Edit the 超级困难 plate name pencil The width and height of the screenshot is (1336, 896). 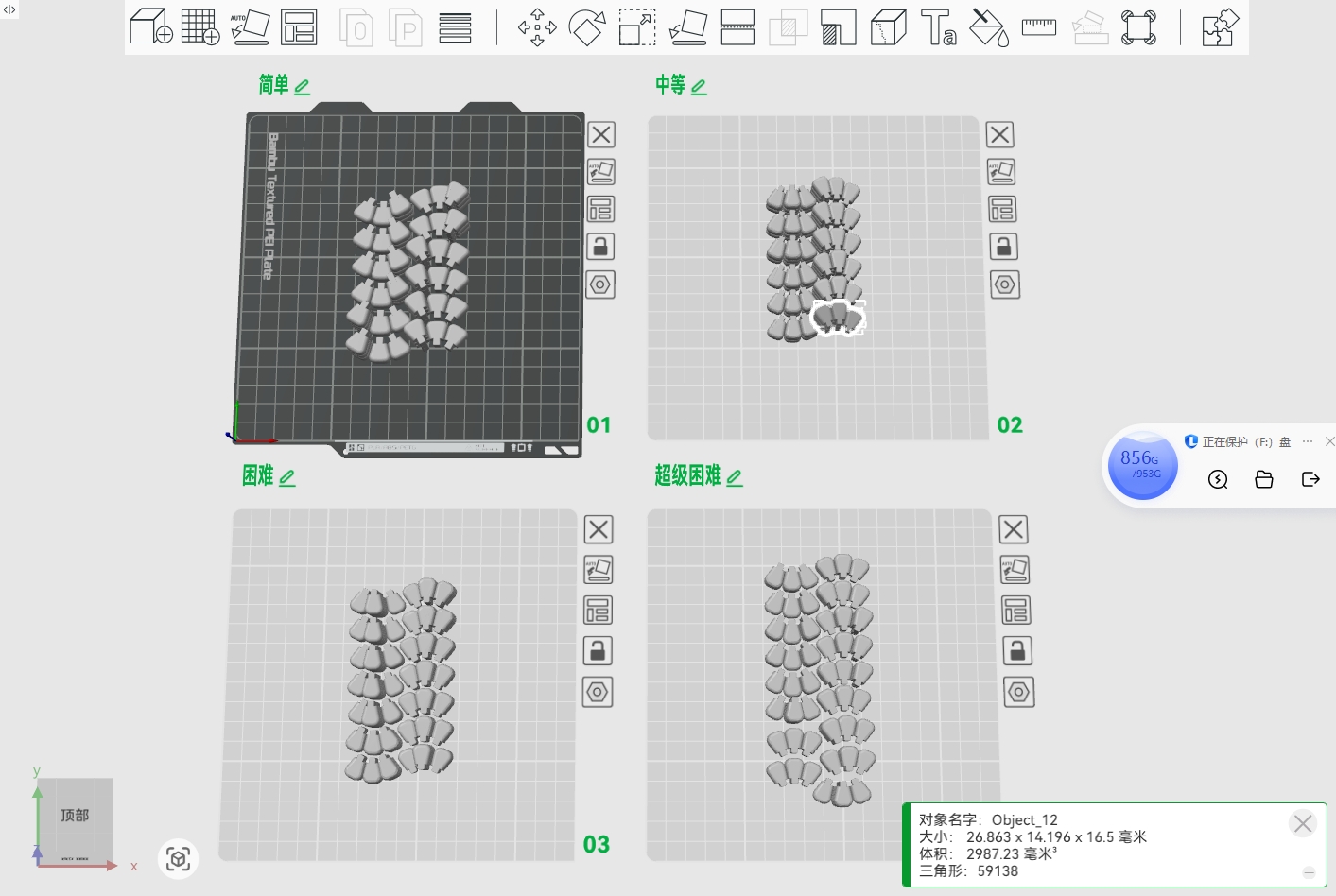(735, 478)
